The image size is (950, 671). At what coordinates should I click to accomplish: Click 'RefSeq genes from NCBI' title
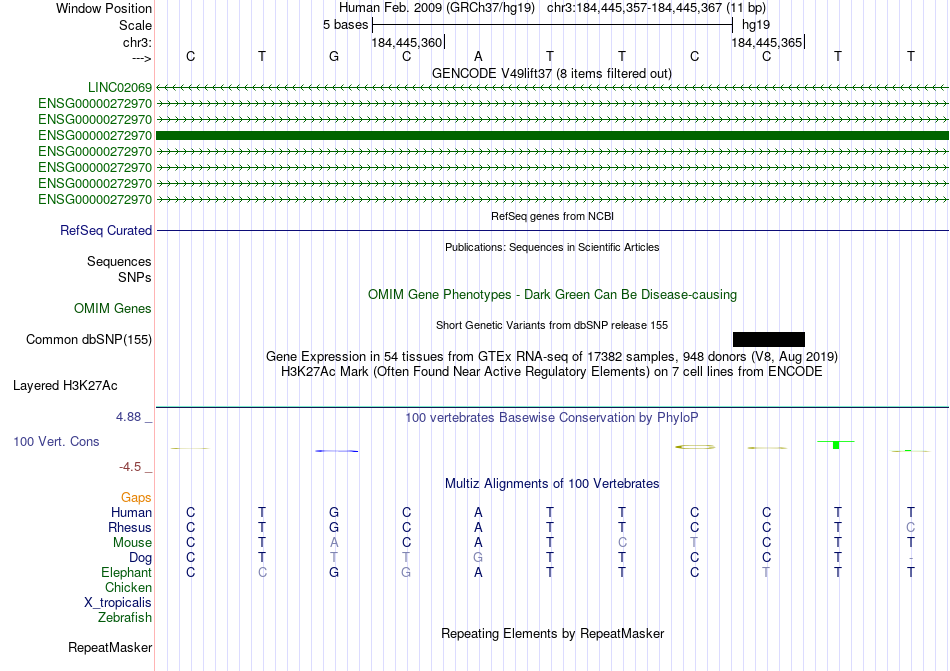point(552,216)
